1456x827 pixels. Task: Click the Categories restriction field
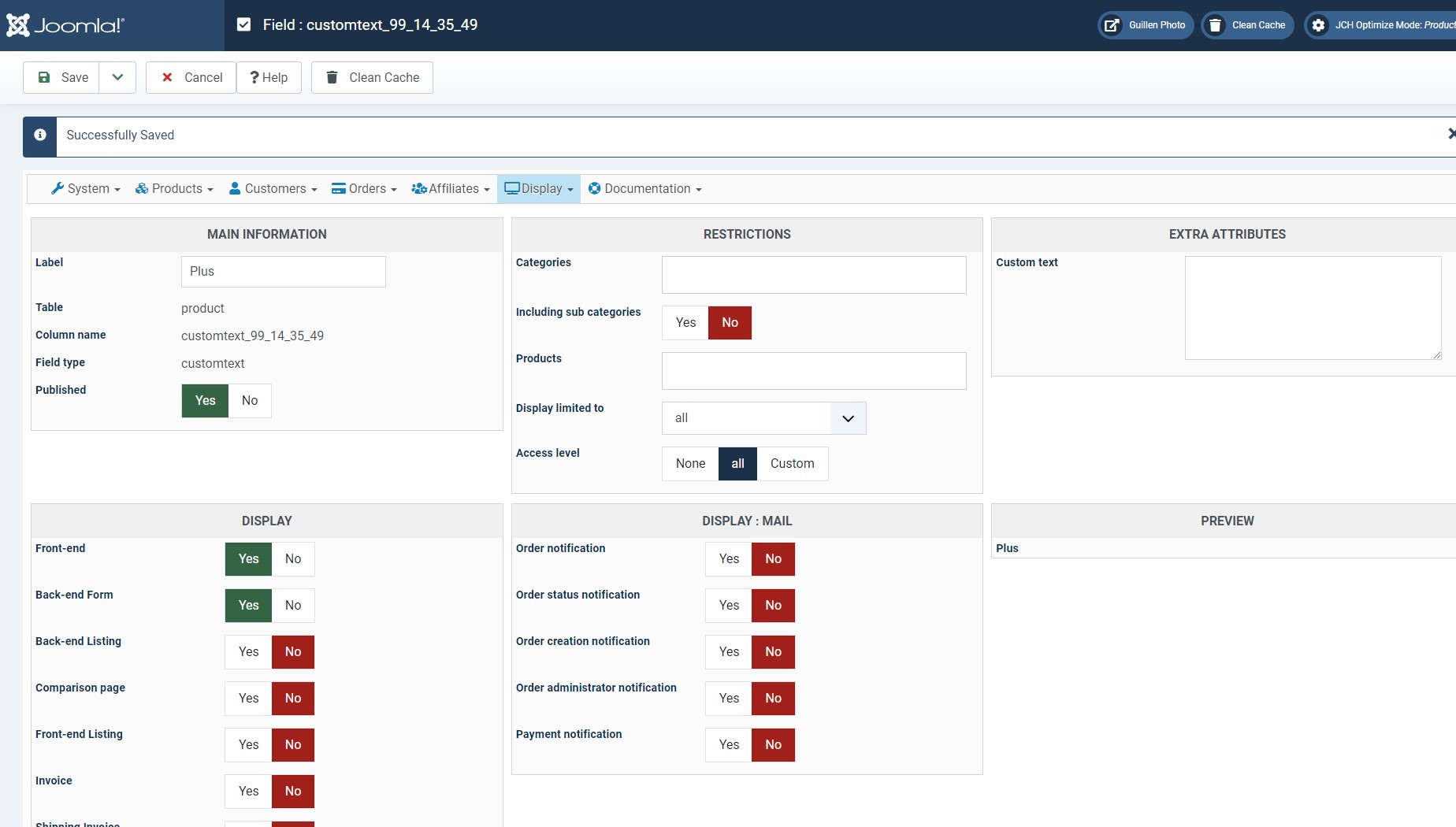click(814, 275)
